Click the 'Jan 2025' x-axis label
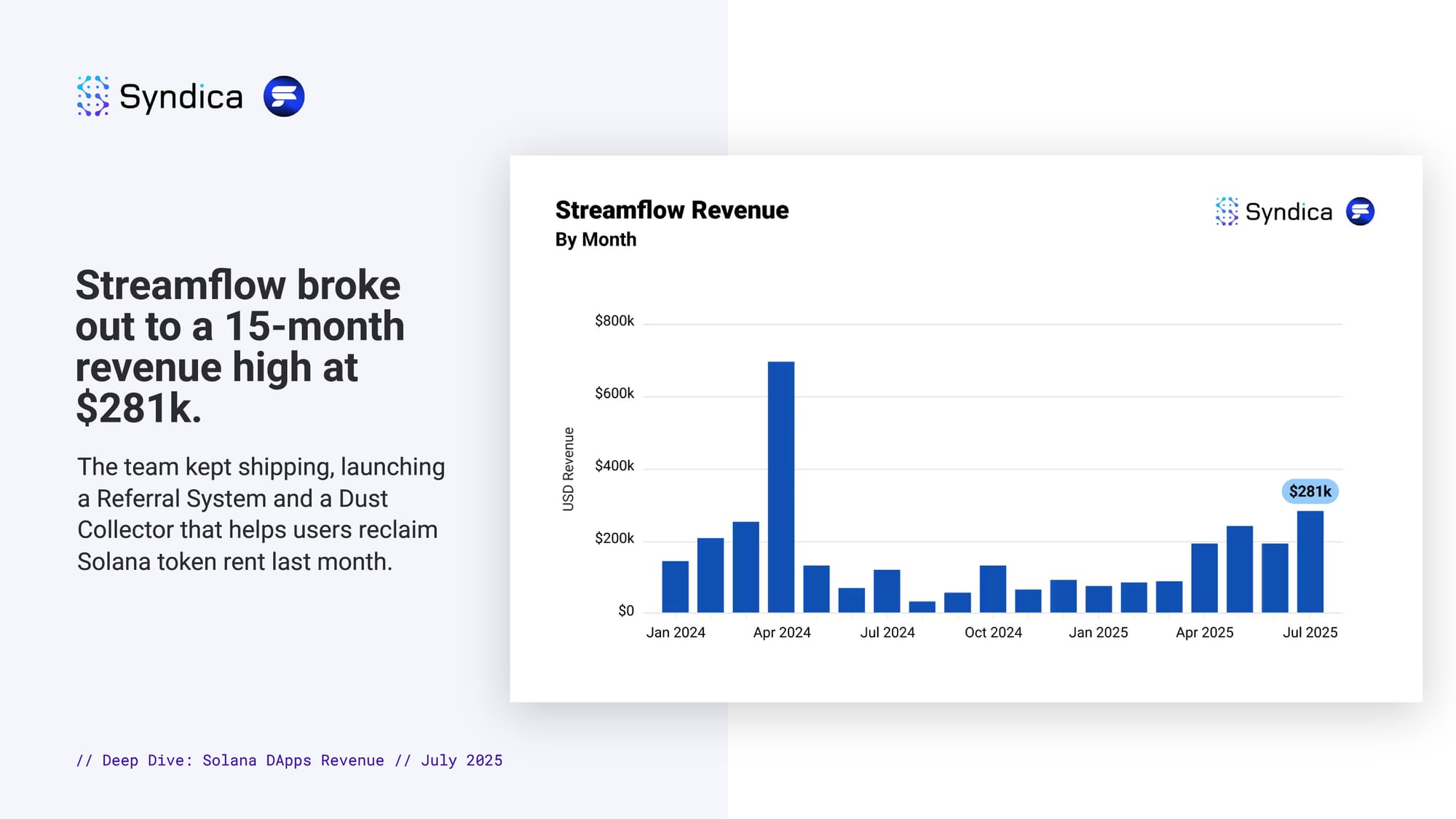Image resolution: width=1456 pixels, height=819 pixels. [1099, 633]
